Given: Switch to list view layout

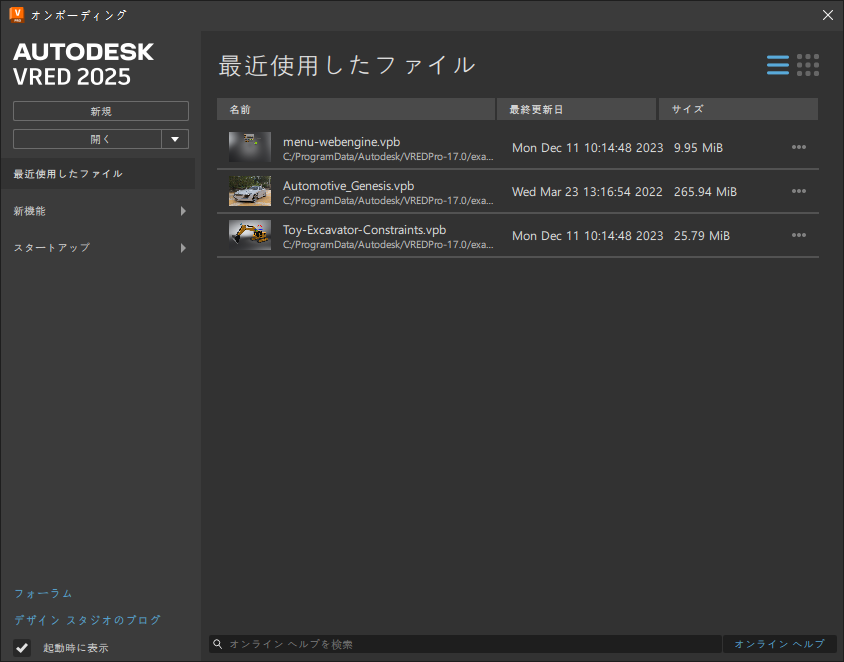Looking at the screenshot, I should click(778, 64).
